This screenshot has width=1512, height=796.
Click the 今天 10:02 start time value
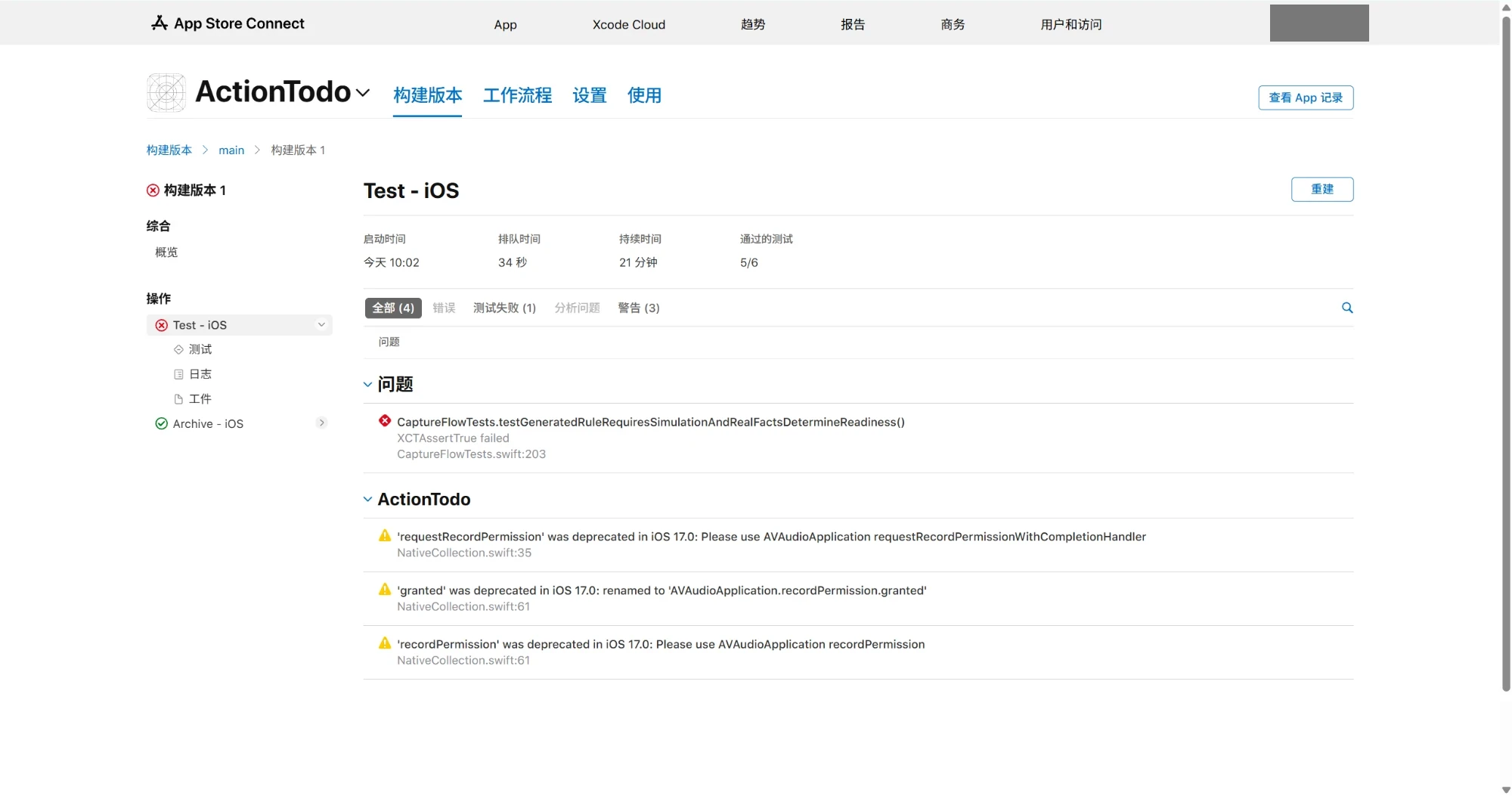coord(391,262)
